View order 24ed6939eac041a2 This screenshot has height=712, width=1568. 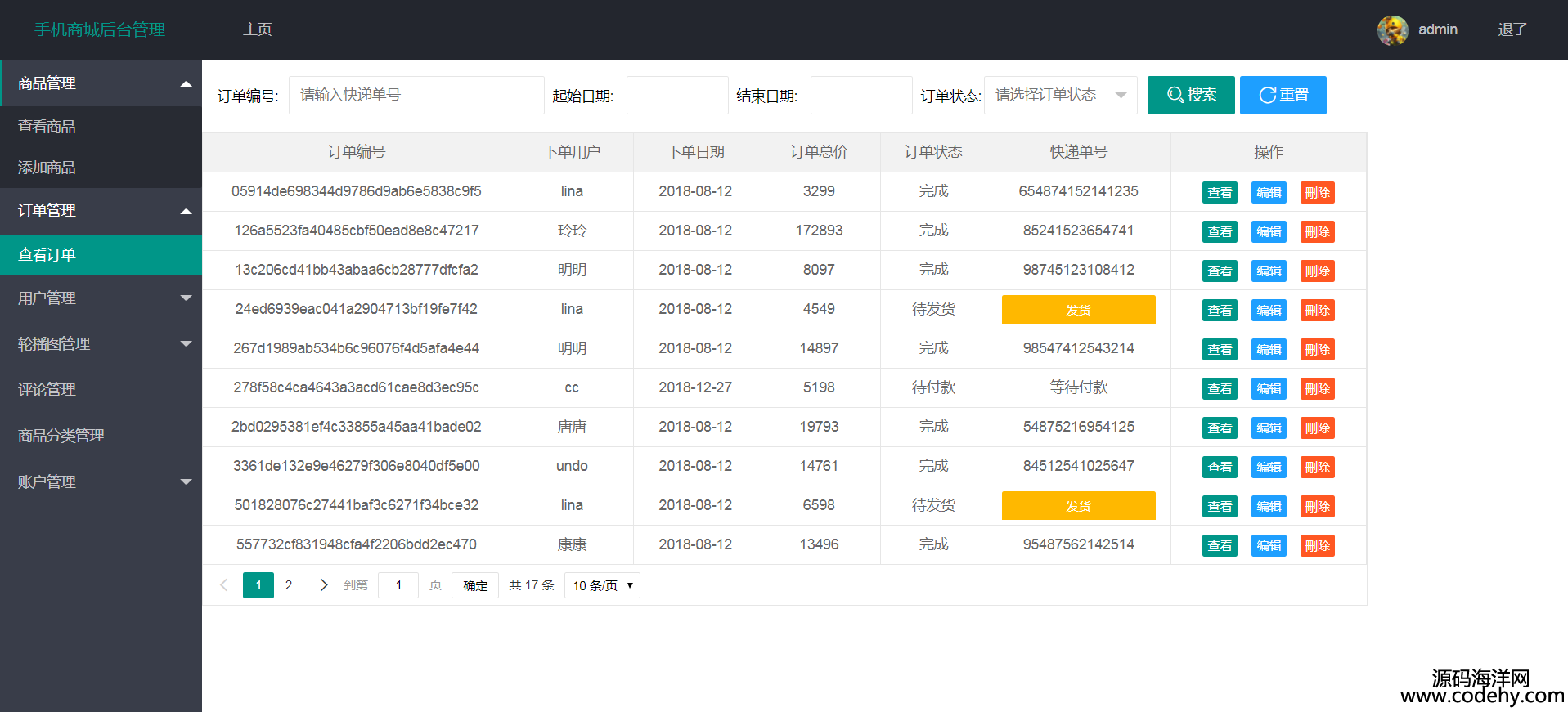pyautogui.click(x=1220, y=310)
